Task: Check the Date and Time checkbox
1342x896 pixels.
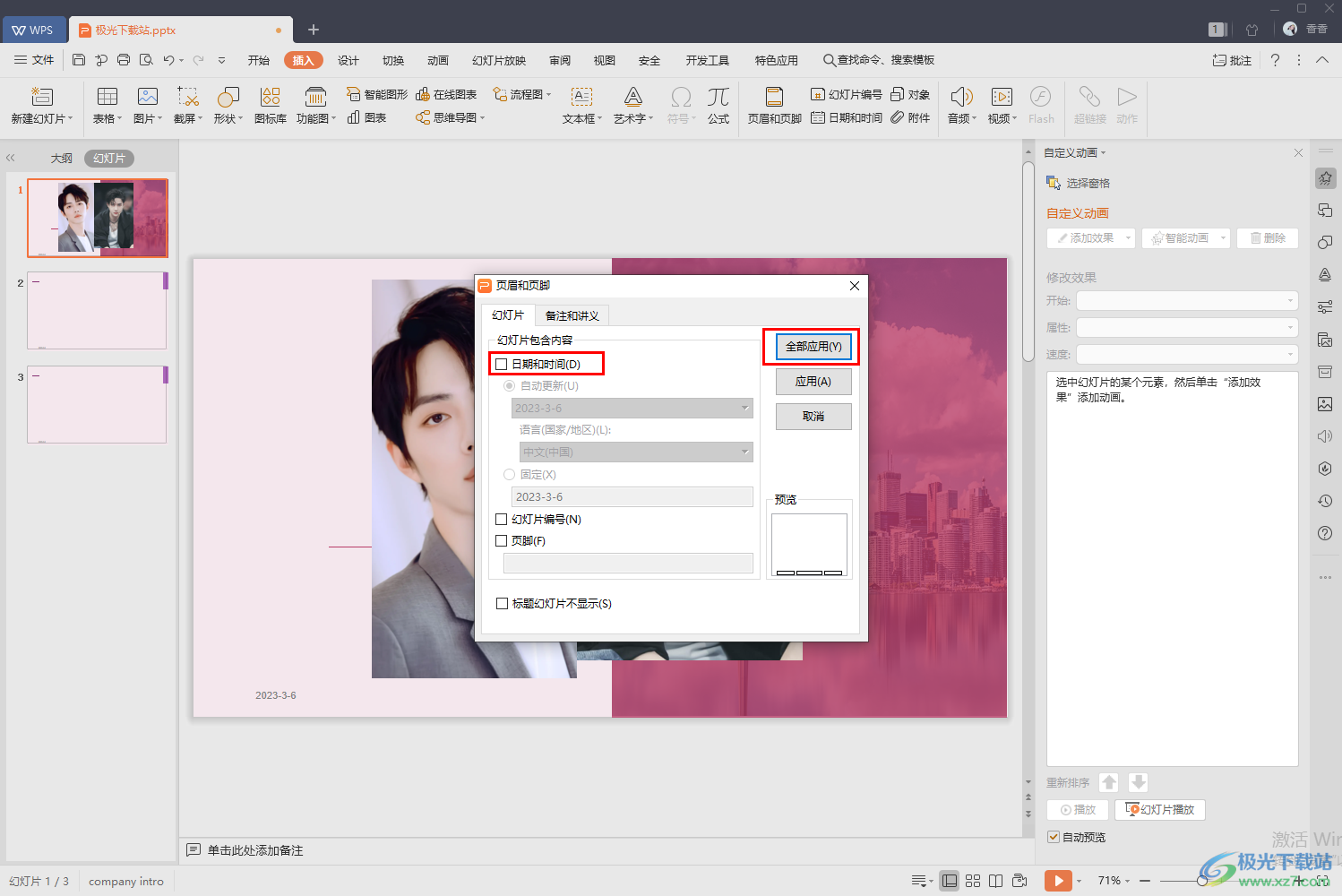Action: tap(502, 364)
